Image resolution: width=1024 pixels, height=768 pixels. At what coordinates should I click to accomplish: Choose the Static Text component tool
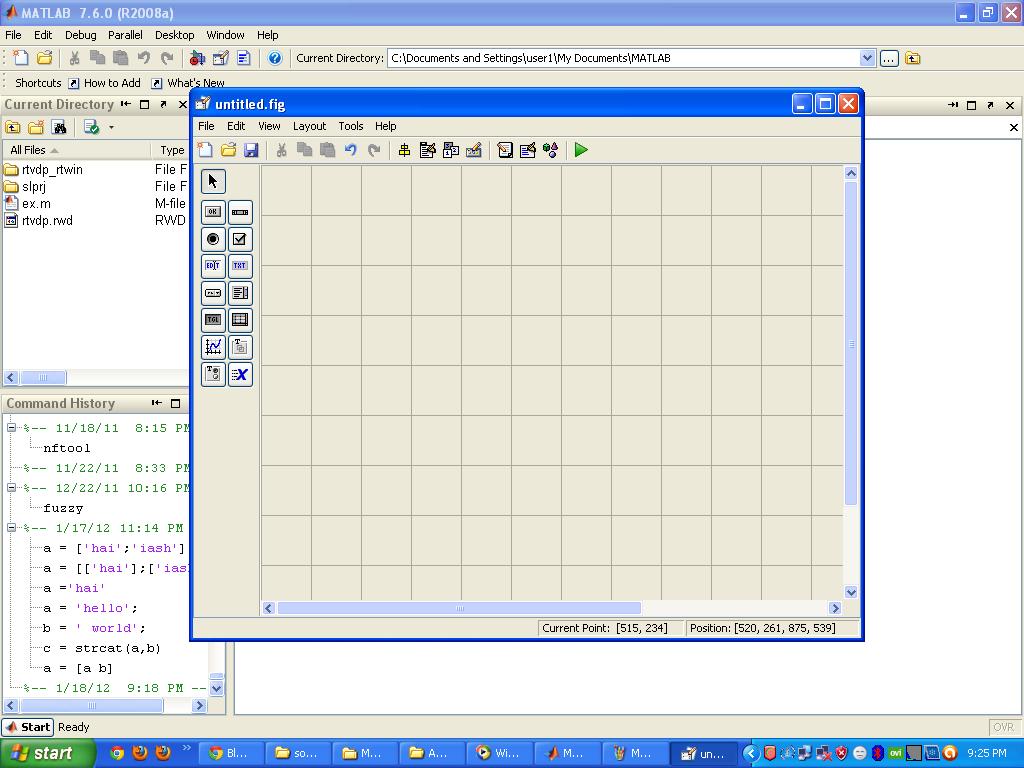coord(240,266)
